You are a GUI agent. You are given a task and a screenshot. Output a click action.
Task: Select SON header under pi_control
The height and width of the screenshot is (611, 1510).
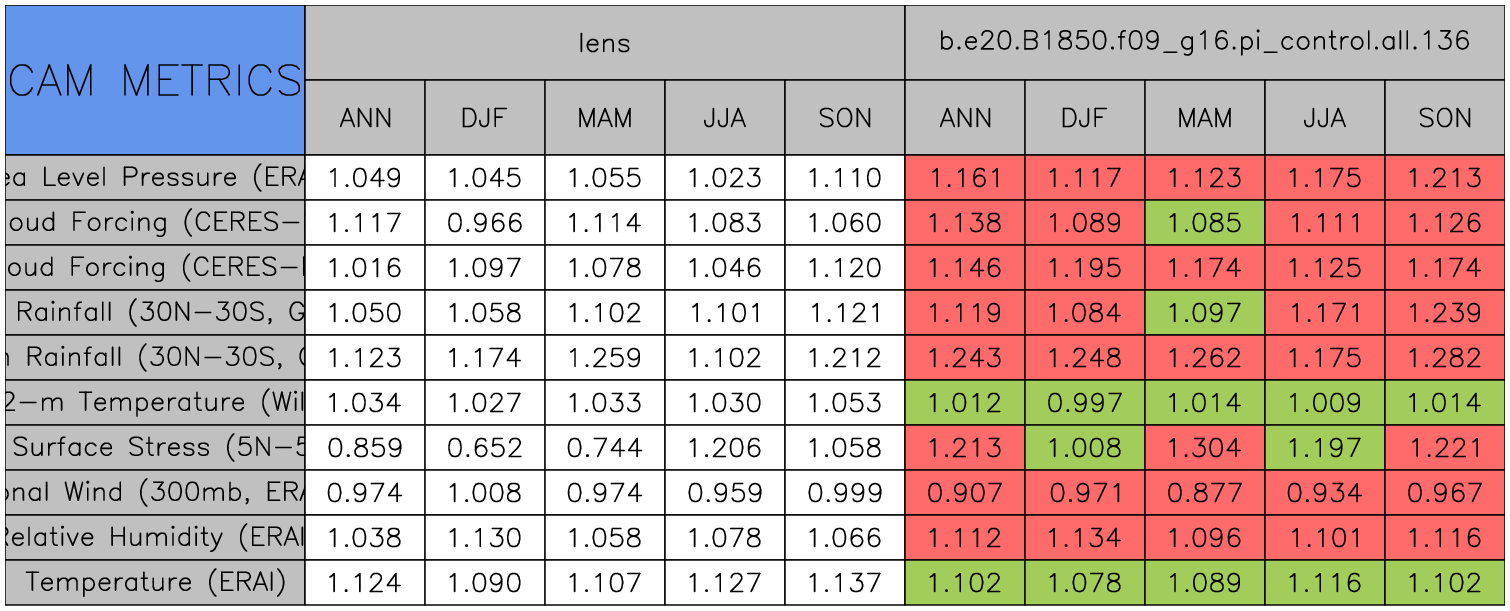pos(1445,118)
